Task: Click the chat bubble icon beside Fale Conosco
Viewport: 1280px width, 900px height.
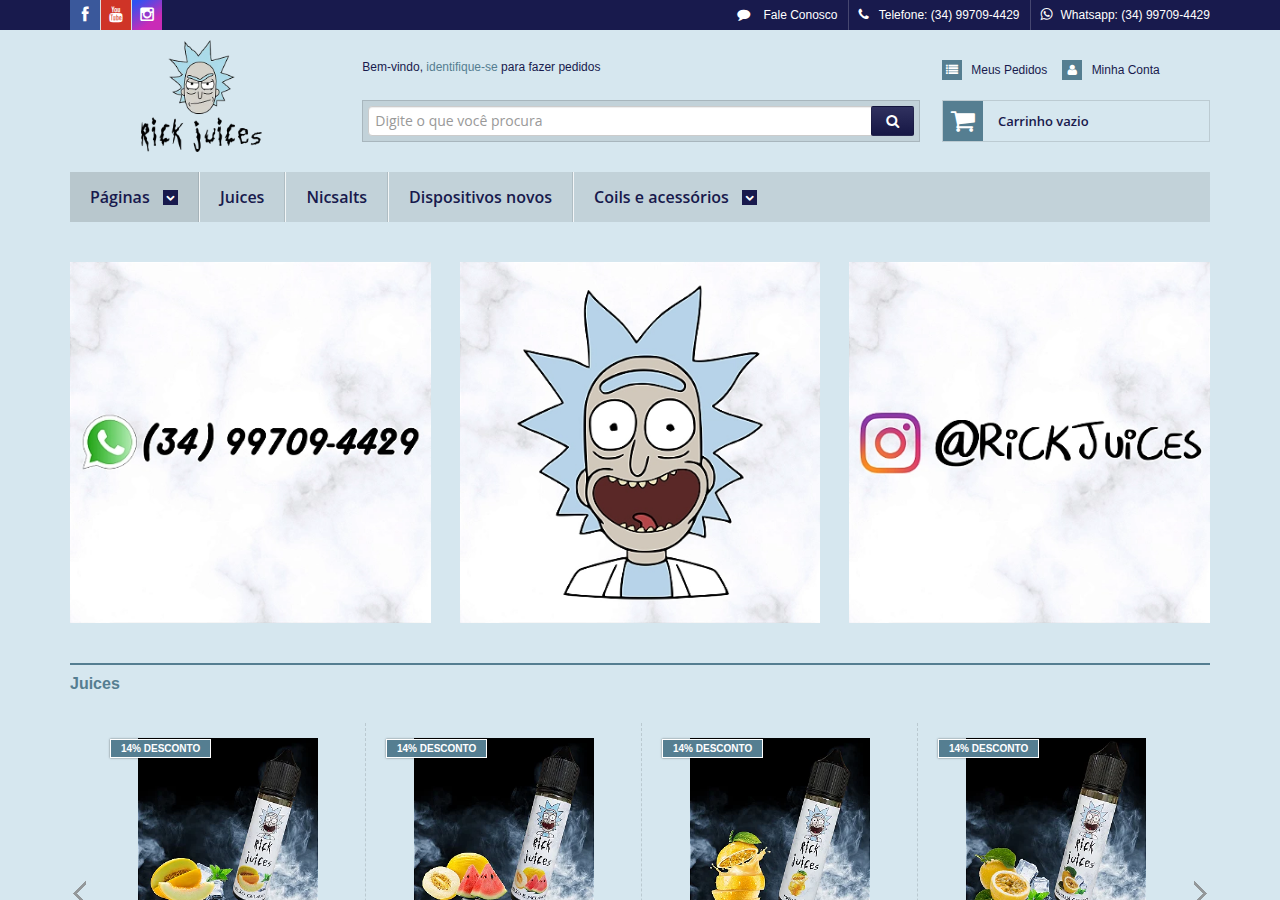Action: tap(744, 15)
